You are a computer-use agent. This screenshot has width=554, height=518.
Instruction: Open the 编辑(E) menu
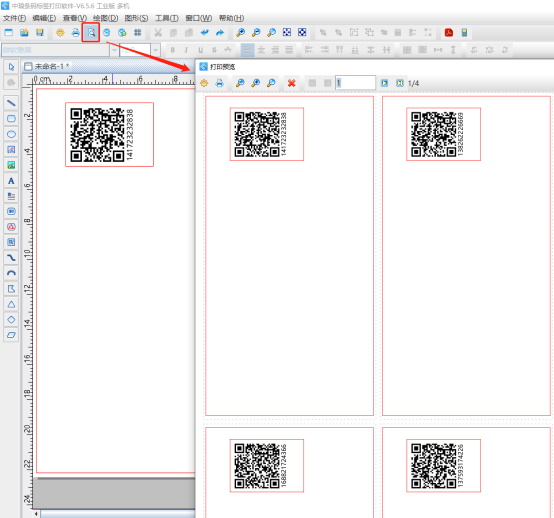click(x=44, y=18)
